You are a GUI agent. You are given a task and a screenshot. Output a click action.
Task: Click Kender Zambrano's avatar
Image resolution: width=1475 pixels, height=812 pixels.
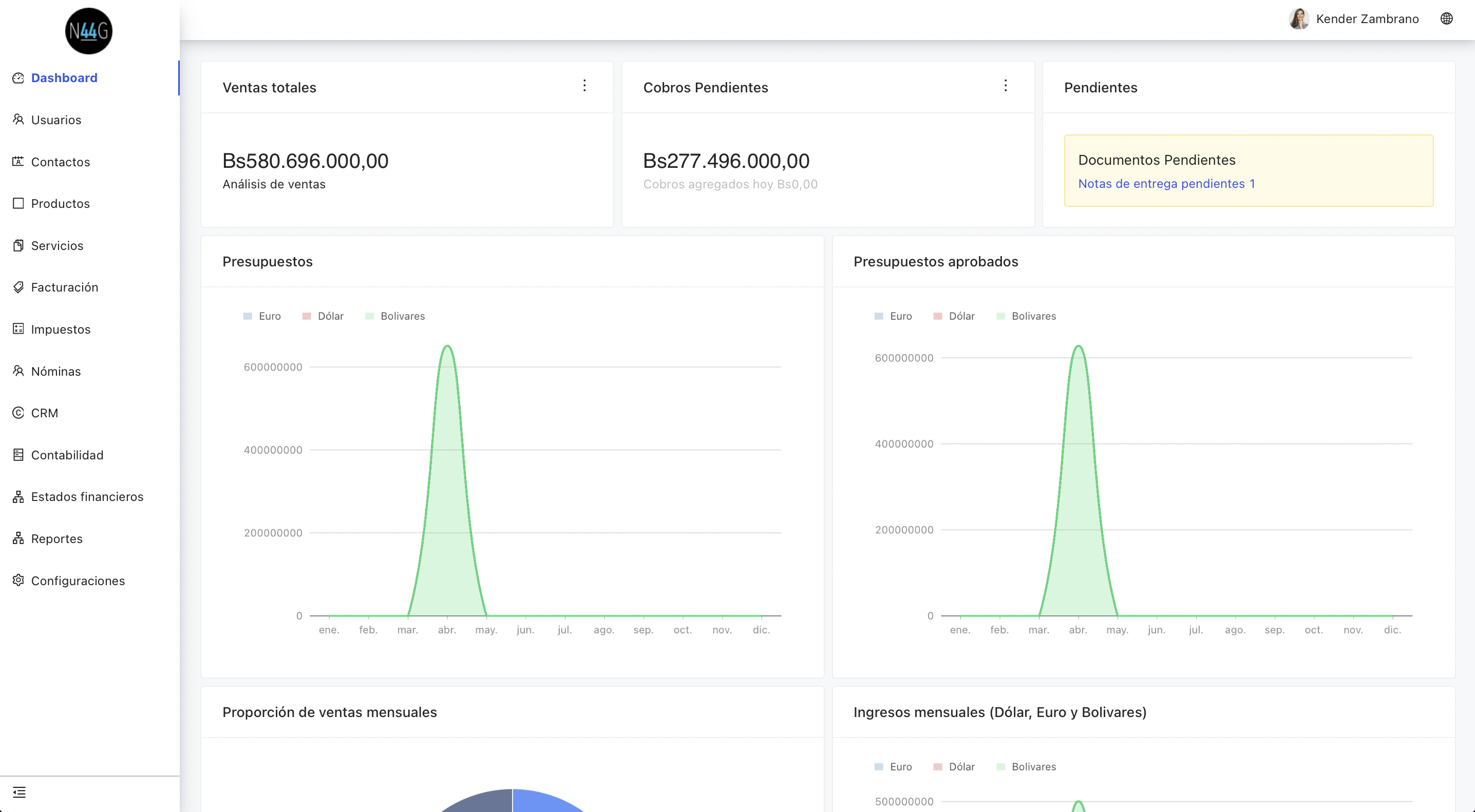[x=1299, y=19]
